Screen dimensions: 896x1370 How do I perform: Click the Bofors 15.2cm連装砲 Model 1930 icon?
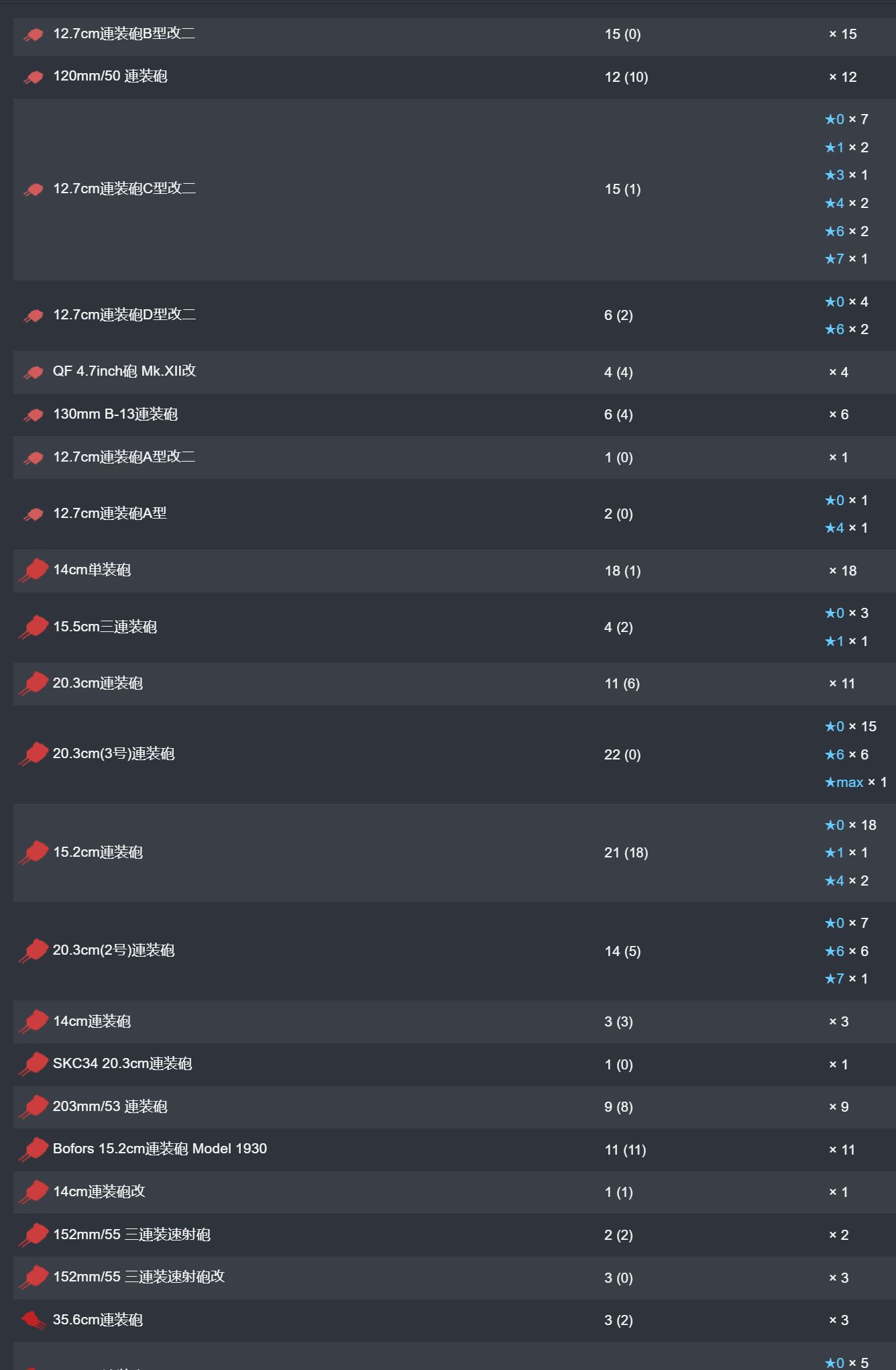[34, 1149]
